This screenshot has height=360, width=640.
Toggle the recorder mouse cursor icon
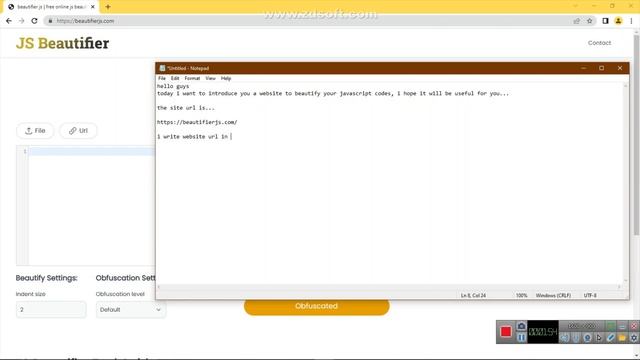599,338
